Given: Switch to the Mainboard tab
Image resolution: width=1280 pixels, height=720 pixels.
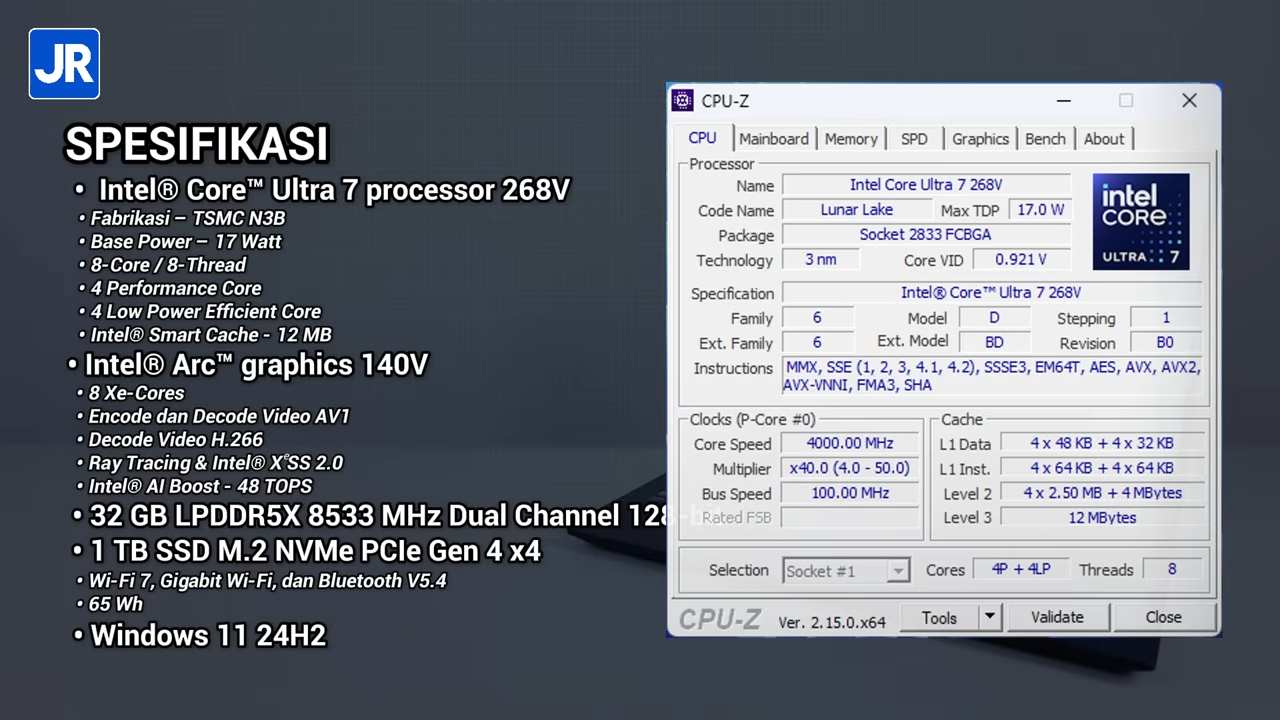Looking at the screenshot, I should point(773,139).
